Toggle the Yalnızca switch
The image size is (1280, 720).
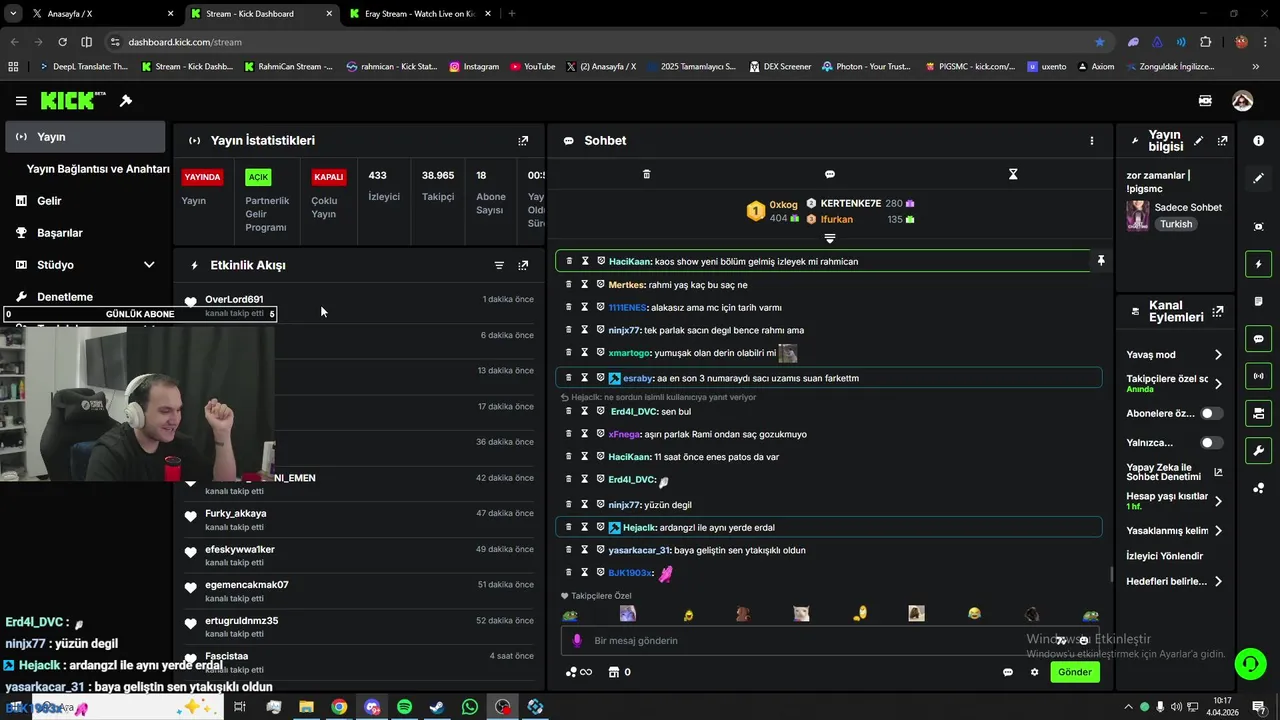click(x=1211, y=443)
